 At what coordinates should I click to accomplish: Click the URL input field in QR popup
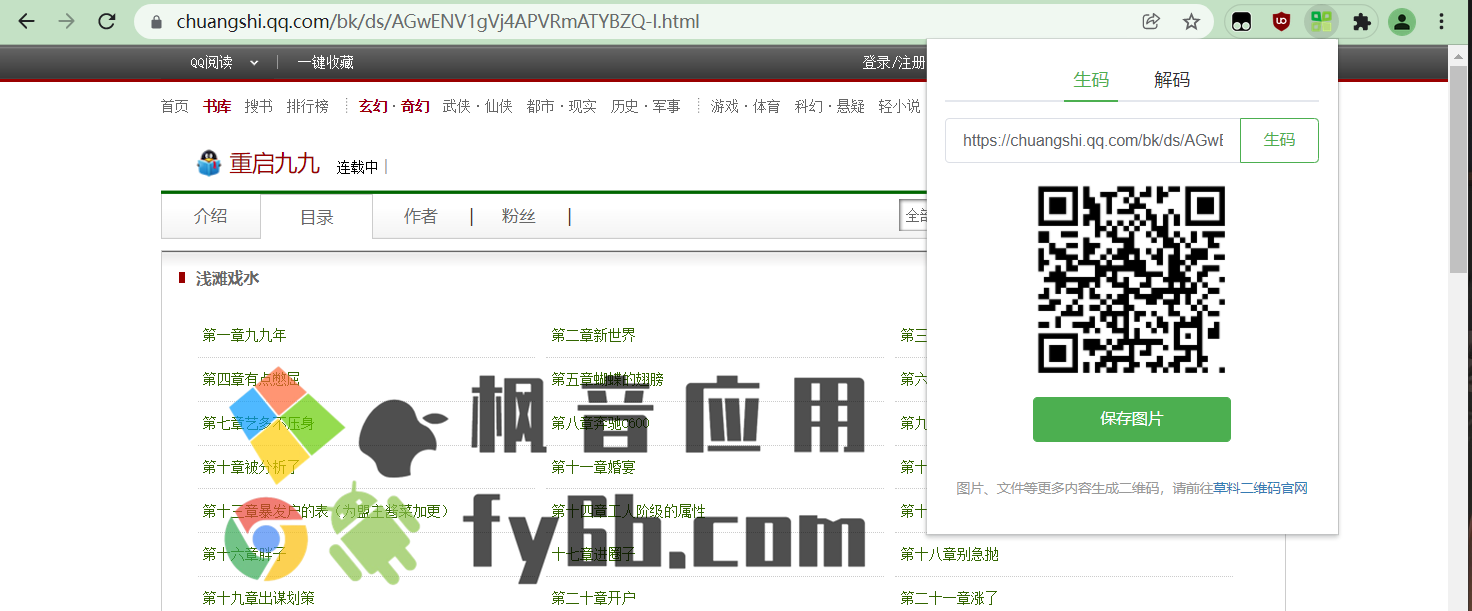point(1093,141)
